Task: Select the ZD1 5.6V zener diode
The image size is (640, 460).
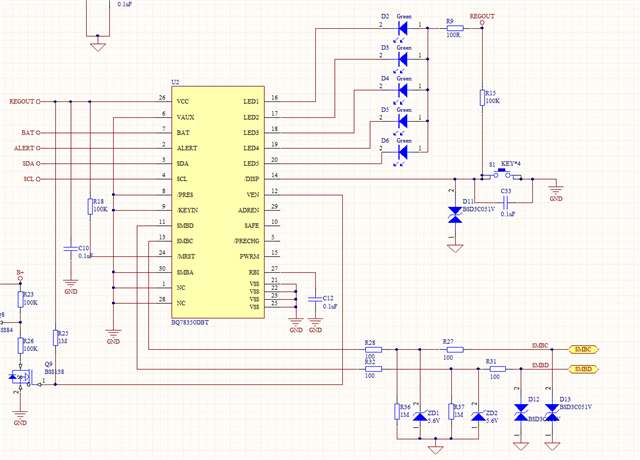Action: point(420,416)
